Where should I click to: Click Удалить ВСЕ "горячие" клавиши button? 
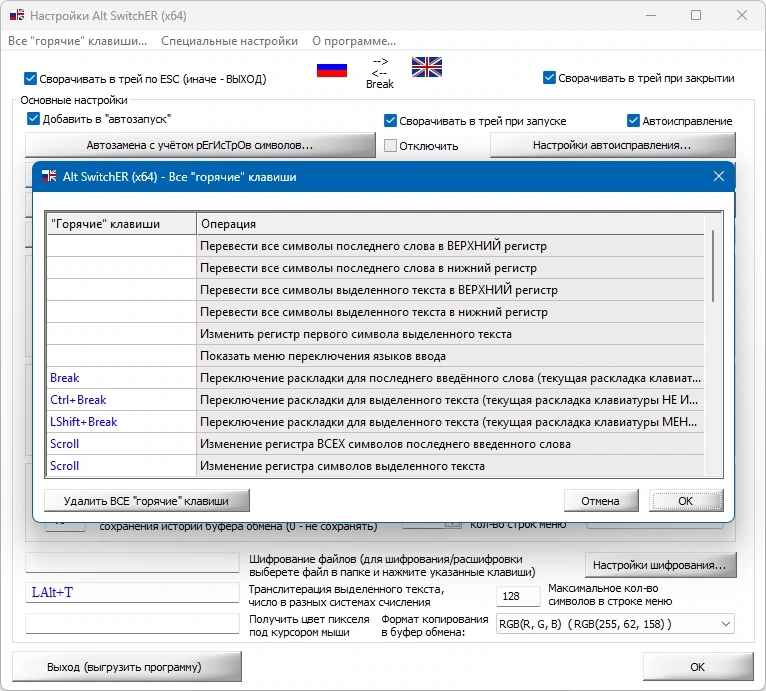(147, 501)
